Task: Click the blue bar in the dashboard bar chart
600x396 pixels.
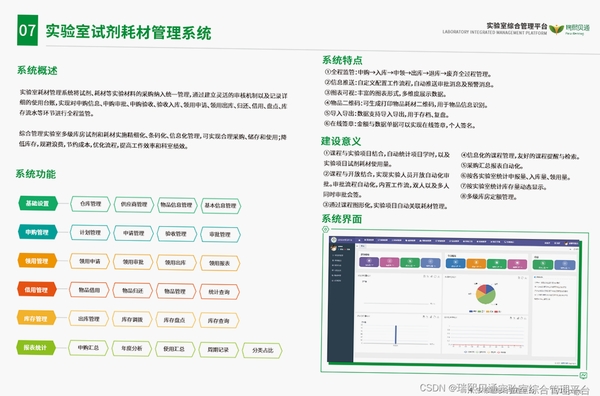Action: [x=396, y=334]
